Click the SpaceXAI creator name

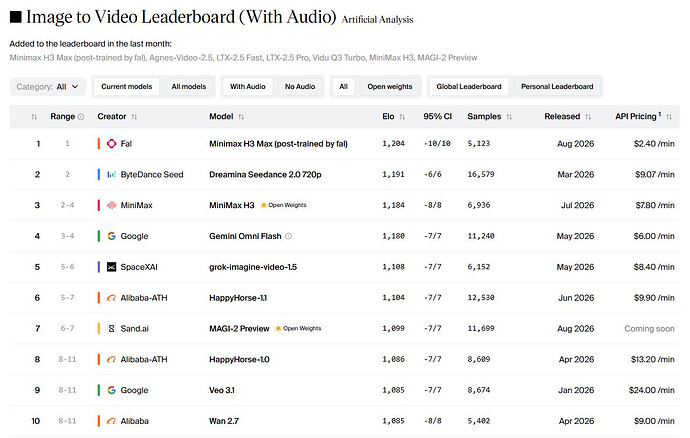click(139, 267)
